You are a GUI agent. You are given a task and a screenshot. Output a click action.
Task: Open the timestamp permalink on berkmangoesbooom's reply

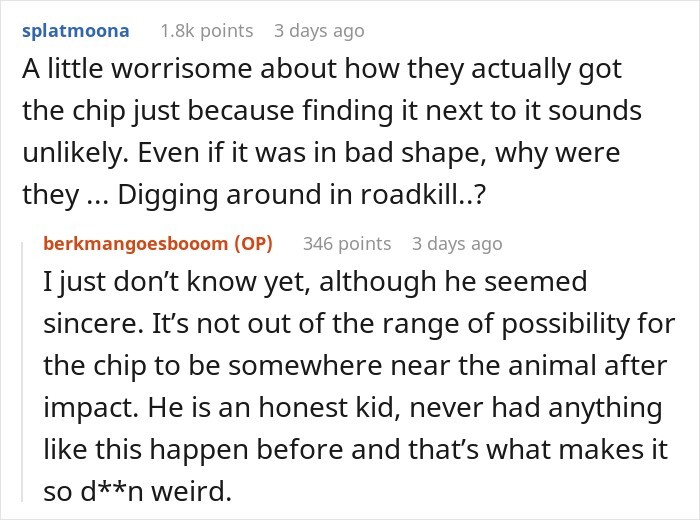(x=457, y=244)
